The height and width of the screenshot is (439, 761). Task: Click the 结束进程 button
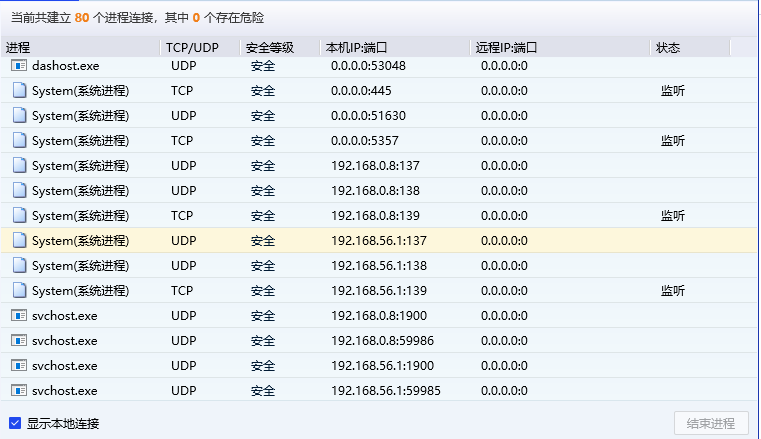coord(711,423)
